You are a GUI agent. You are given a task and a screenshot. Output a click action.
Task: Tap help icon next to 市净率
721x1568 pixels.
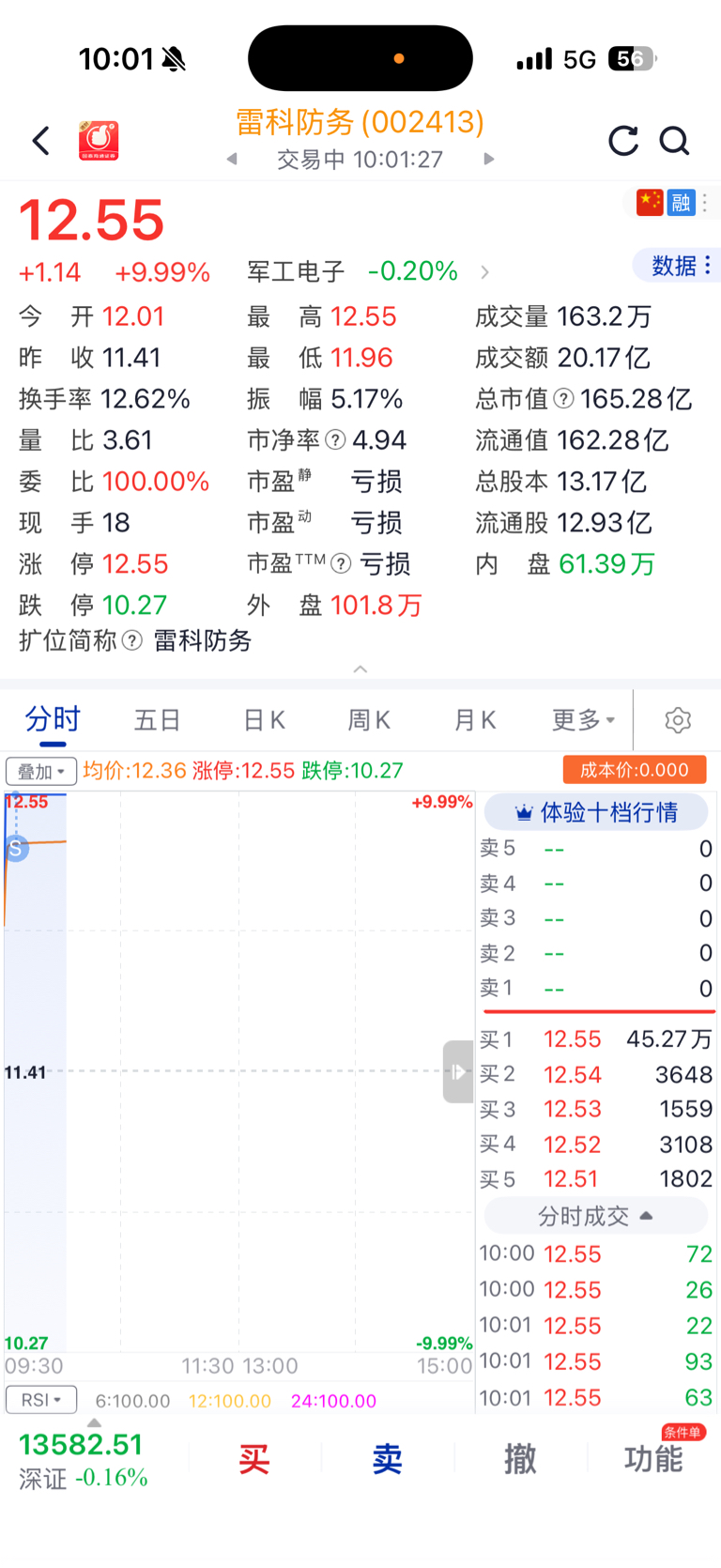coord(335,440)
